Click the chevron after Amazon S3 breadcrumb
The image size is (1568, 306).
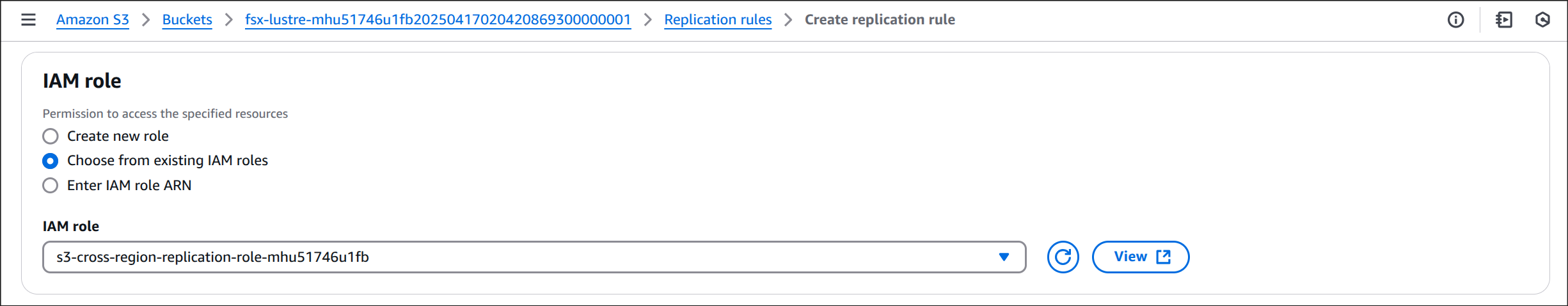click(146, 20)
